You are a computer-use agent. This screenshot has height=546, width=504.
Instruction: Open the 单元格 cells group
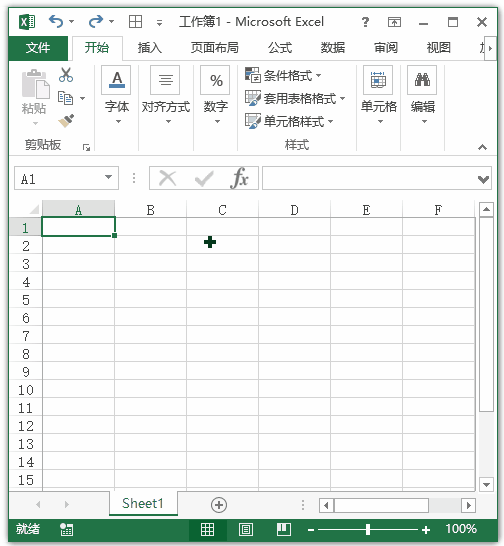click(x=379, y=95)
